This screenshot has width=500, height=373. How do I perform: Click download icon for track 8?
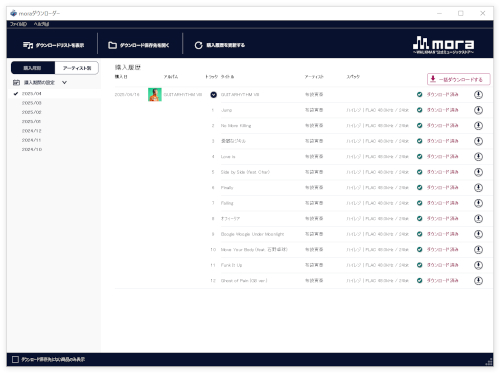tap(478, 219)
